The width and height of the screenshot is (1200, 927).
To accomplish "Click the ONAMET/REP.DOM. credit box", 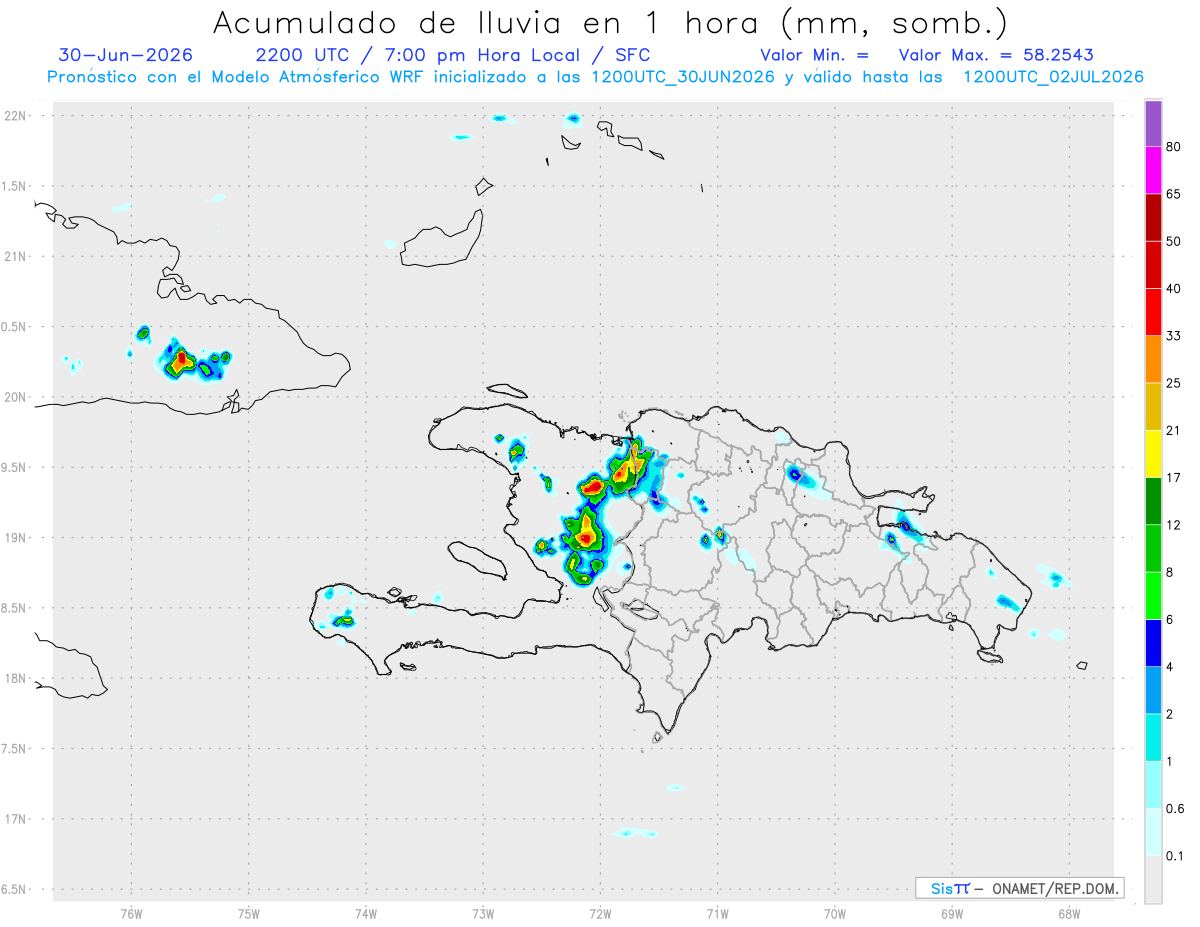I will pyautogui.click(x=1020, y=888).
